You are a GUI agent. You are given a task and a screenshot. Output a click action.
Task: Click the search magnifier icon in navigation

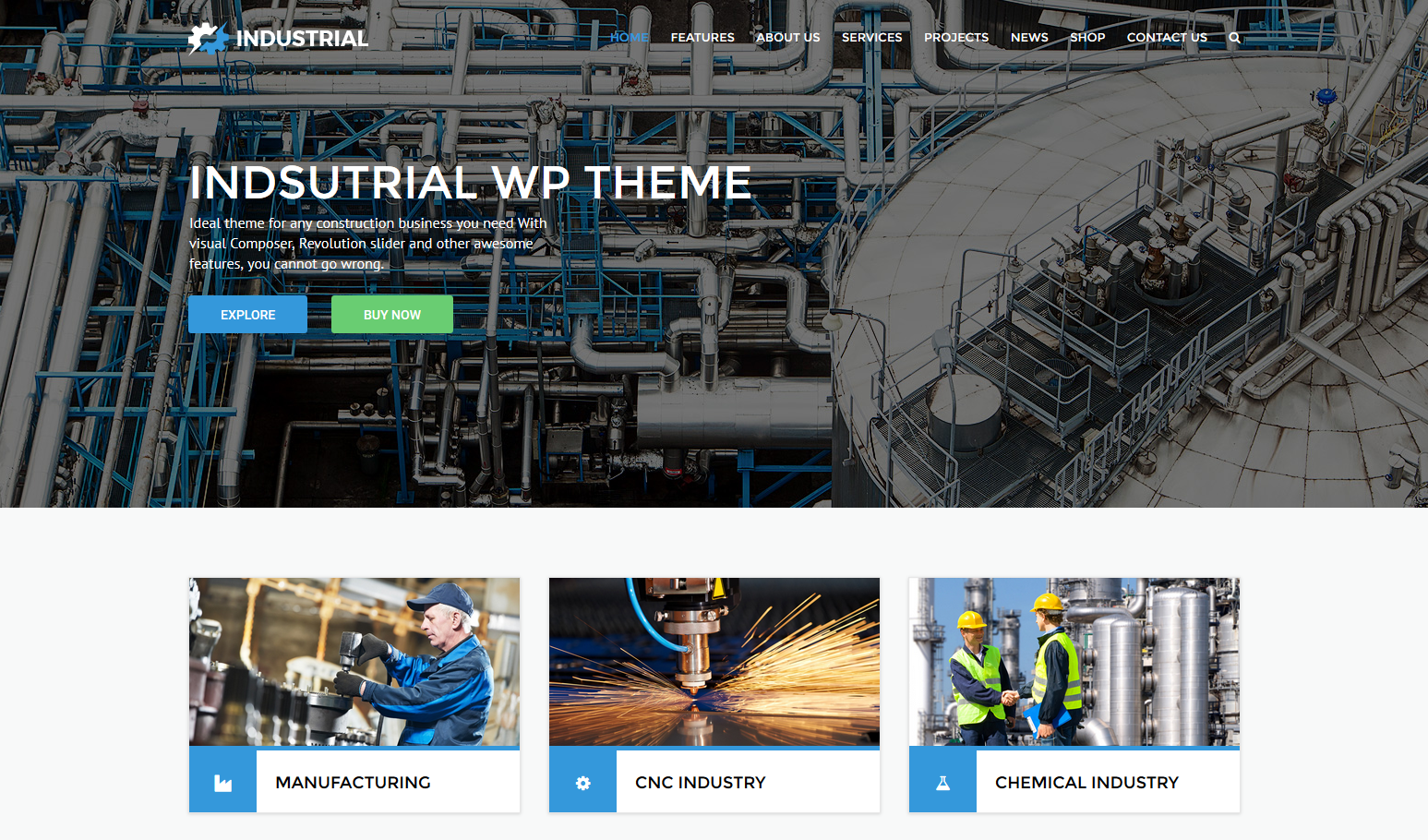1234,38
